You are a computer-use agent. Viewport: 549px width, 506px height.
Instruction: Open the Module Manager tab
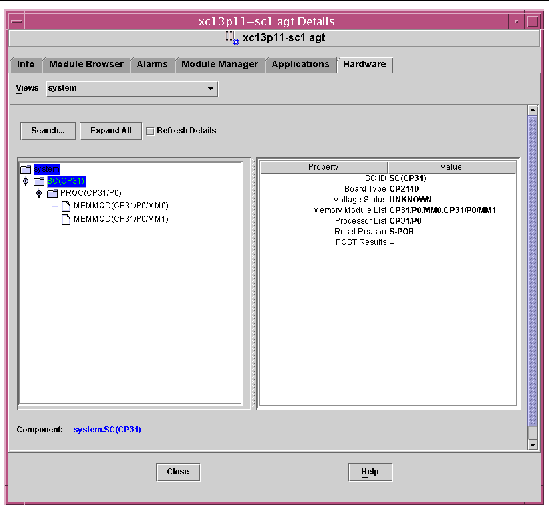[220, 64]
